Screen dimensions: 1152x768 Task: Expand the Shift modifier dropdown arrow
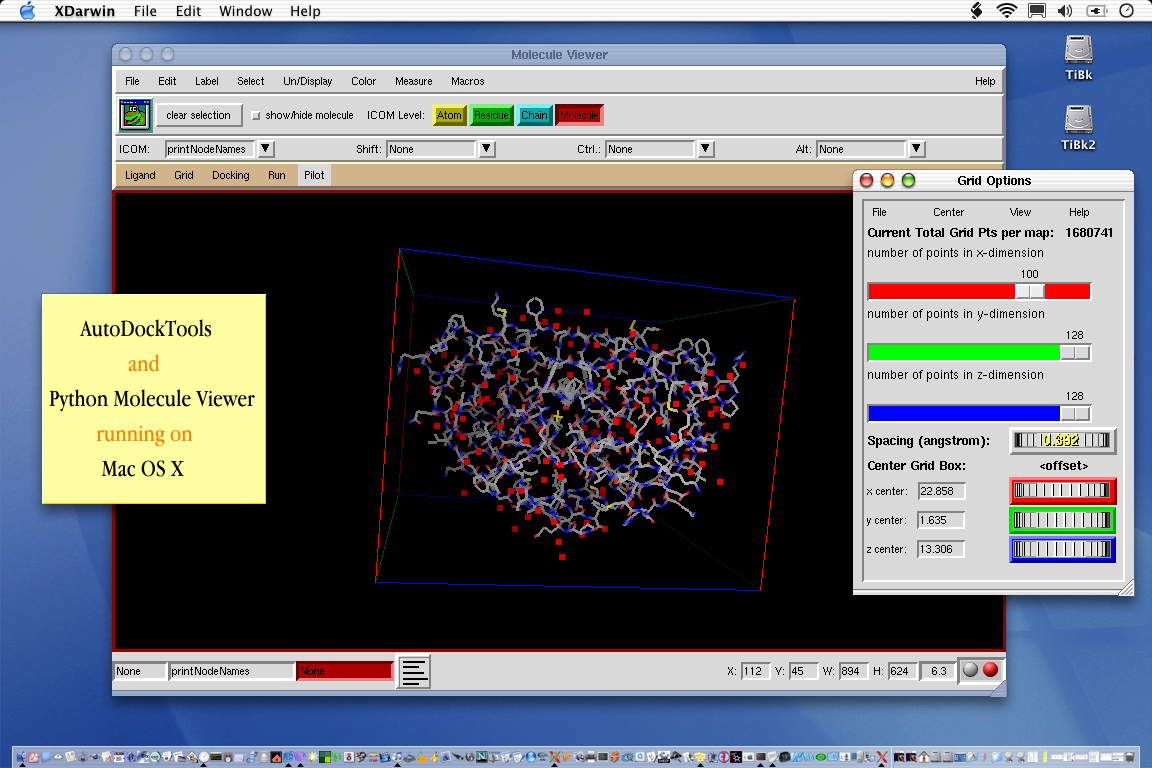coord(486,149)
